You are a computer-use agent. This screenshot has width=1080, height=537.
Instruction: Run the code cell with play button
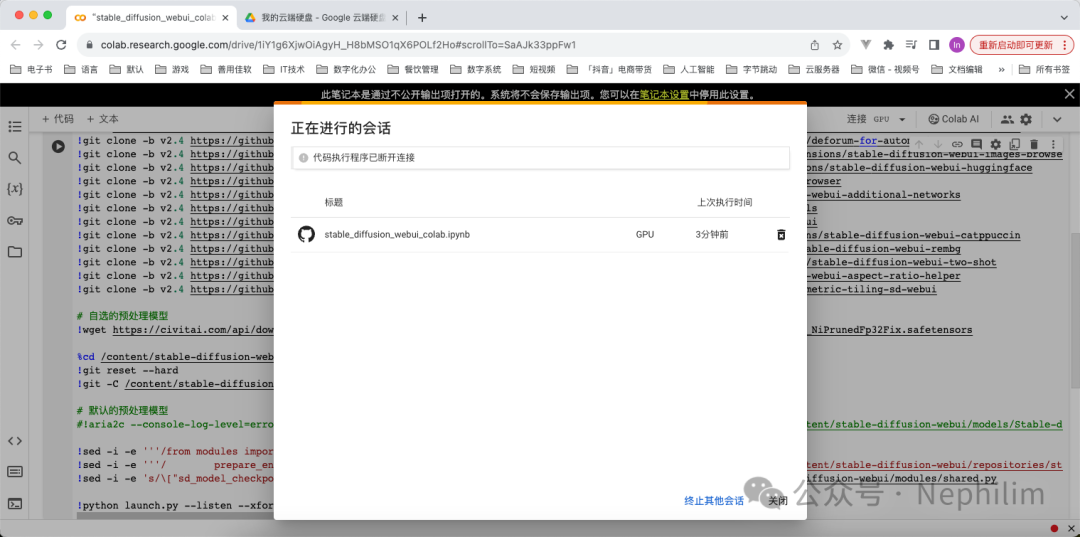click(x=58, y=146)
